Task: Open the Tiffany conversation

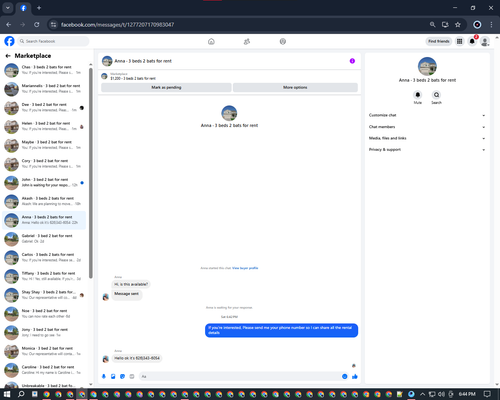Action: (x=44, y=276)
